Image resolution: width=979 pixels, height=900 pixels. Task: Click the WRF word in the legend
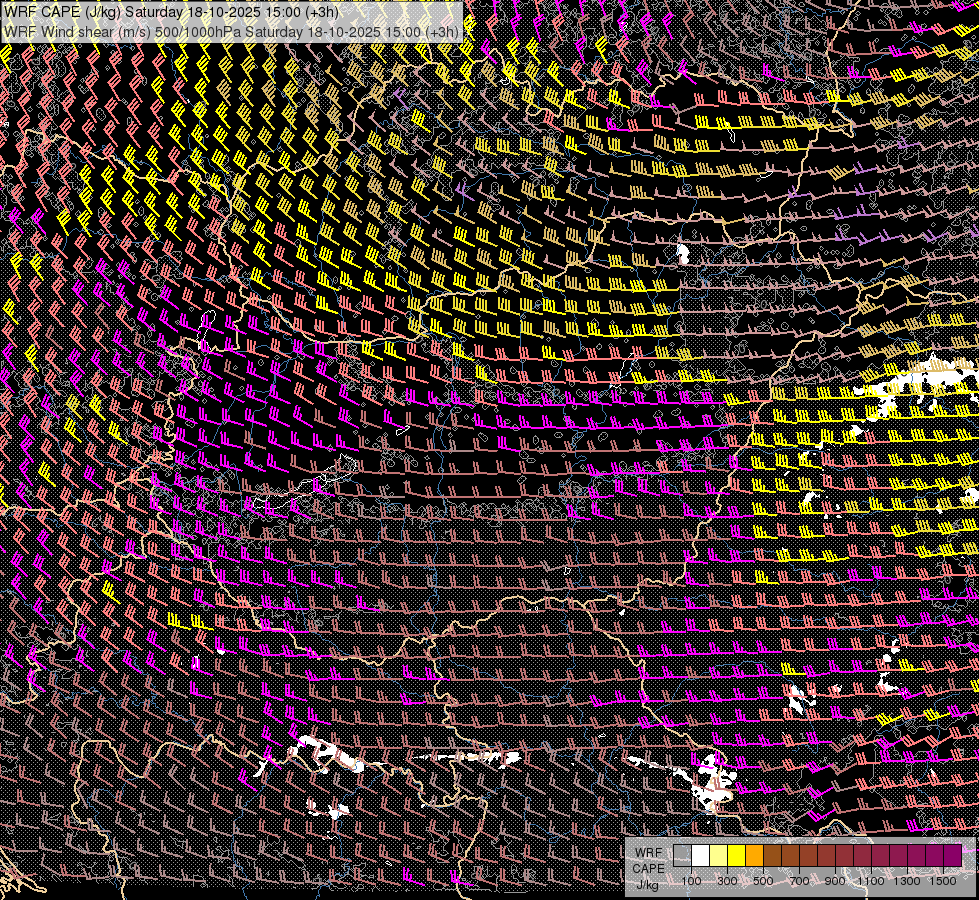pos(649,853)
